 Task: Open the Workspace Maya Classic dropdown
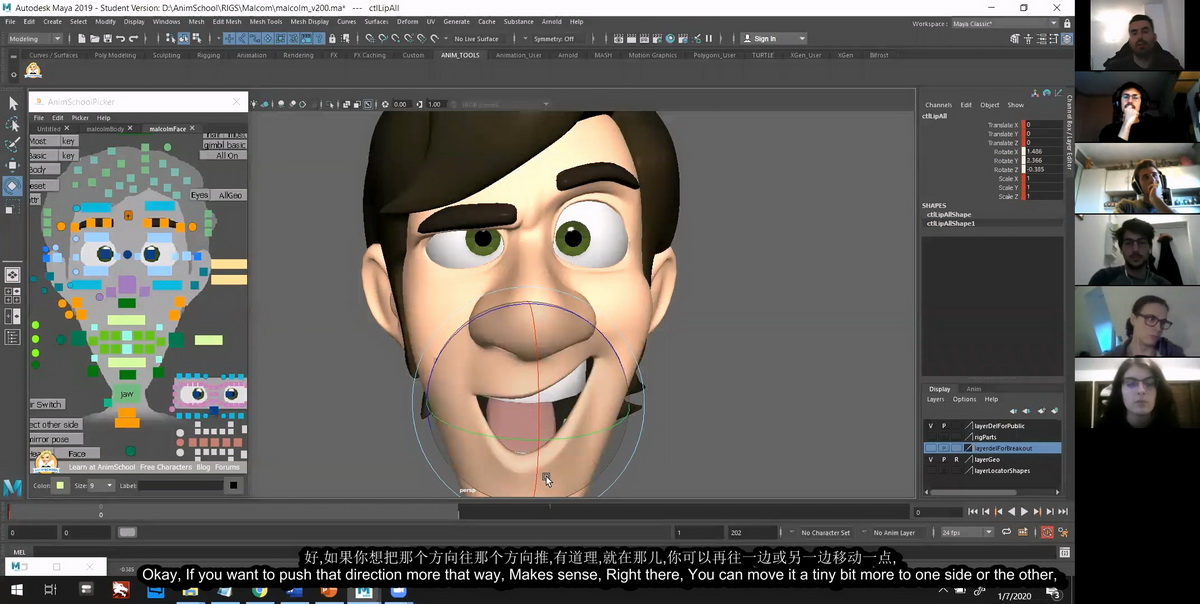point(1004,23)
